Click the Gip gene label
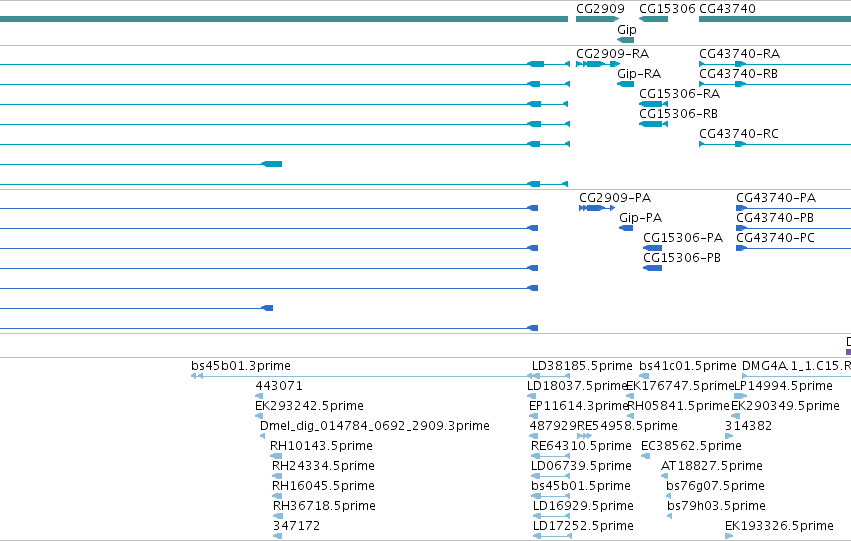Viewport: 851px width, 541px height. [x=627, y=30]
